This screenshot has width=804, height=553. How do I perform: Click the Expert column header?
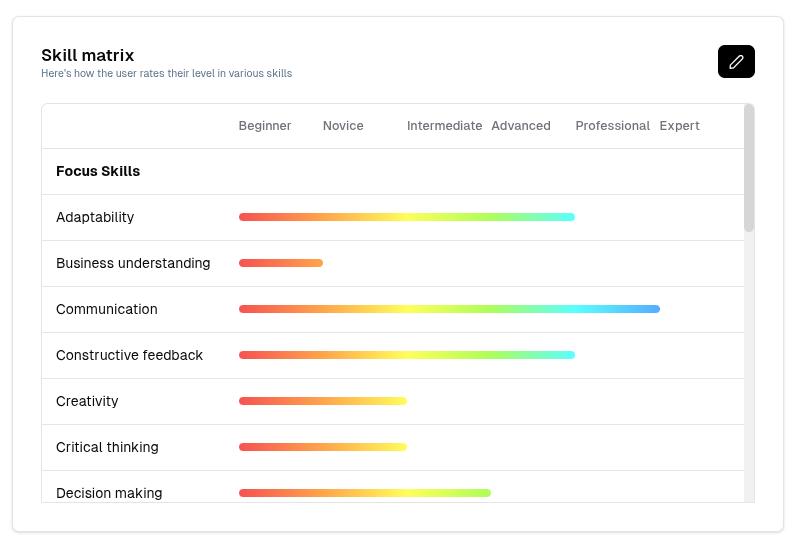point(679,126)
